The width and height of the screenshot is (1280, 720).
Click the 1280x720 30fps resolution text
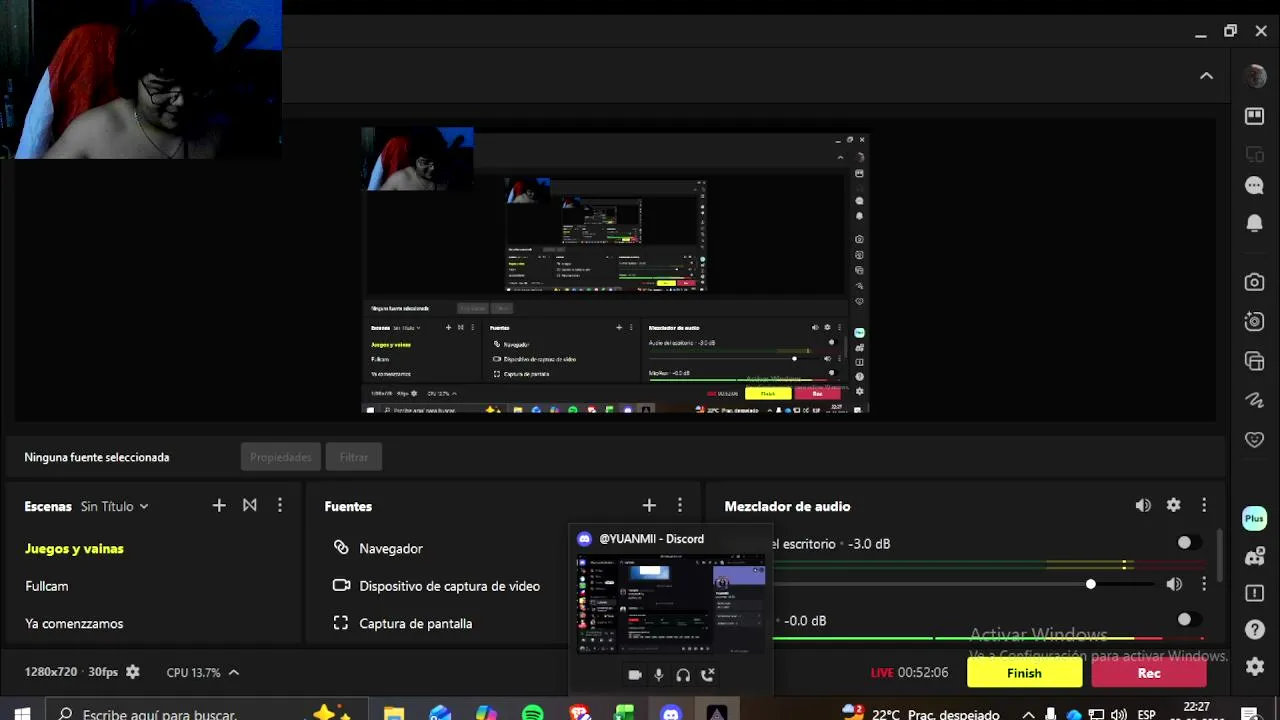point(71,672)
